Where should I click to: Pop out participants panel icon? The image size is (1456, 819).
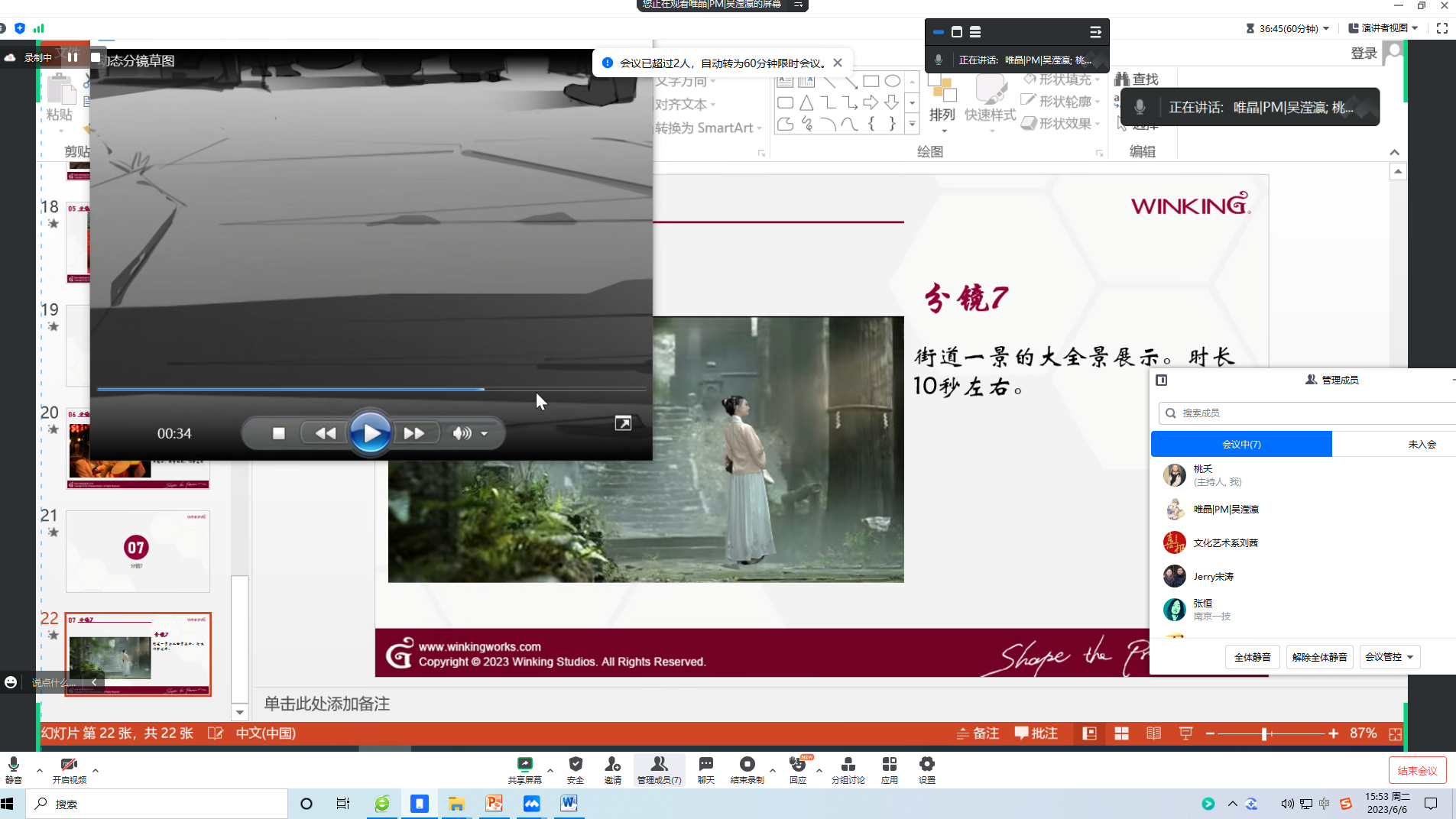click(x=1162, y=380)
